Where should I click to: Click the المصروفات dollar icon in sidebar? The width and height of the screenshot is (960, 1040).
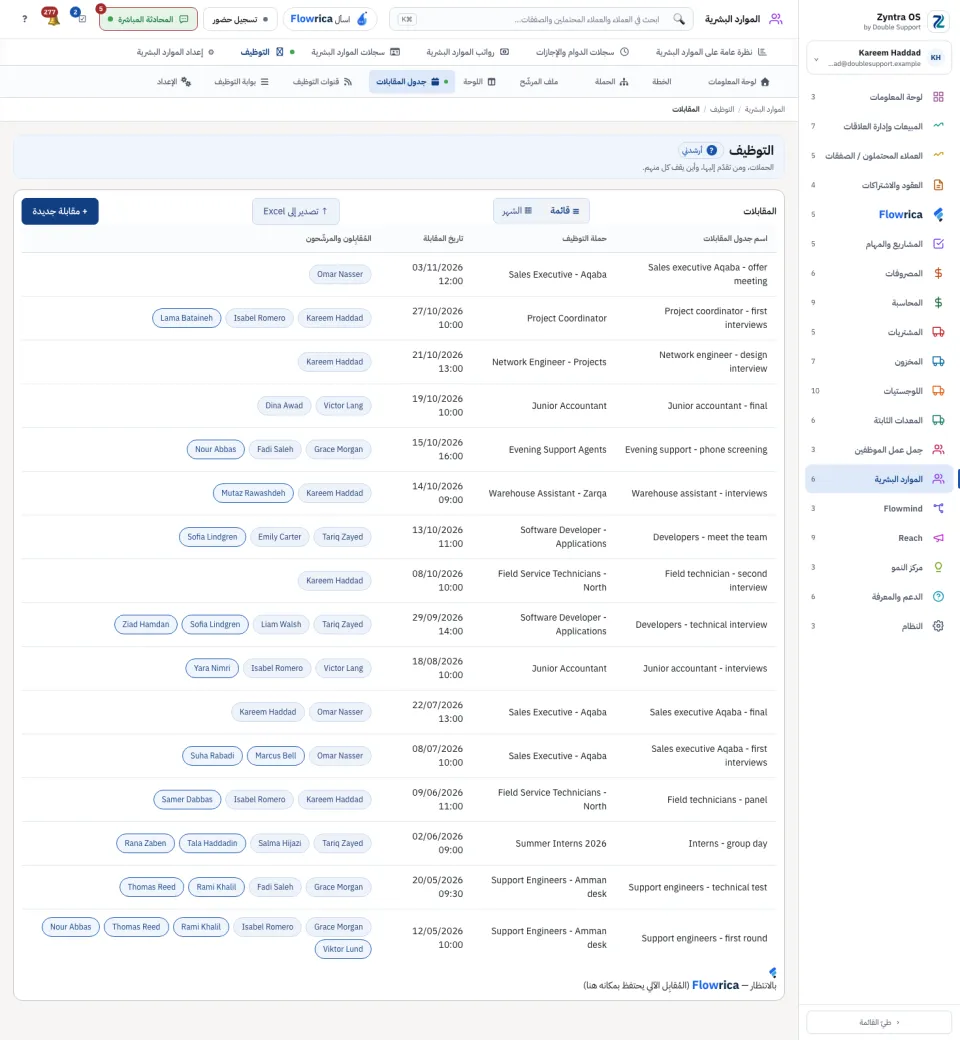coord(938,273)
